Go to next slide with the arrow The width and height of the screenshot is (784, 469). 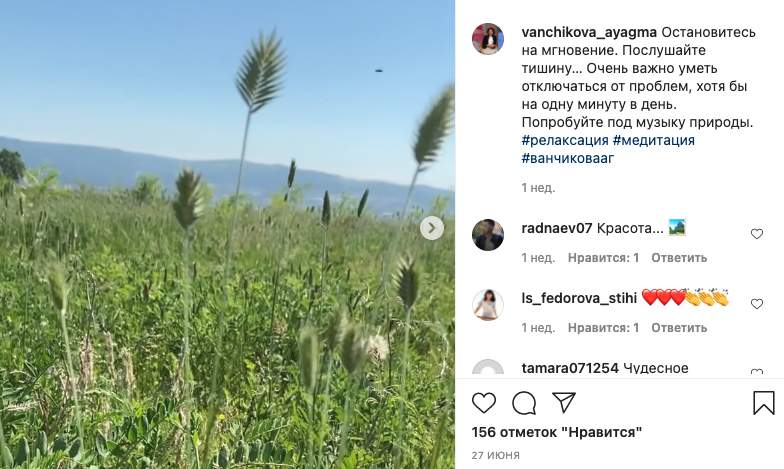tap(432, 228)
